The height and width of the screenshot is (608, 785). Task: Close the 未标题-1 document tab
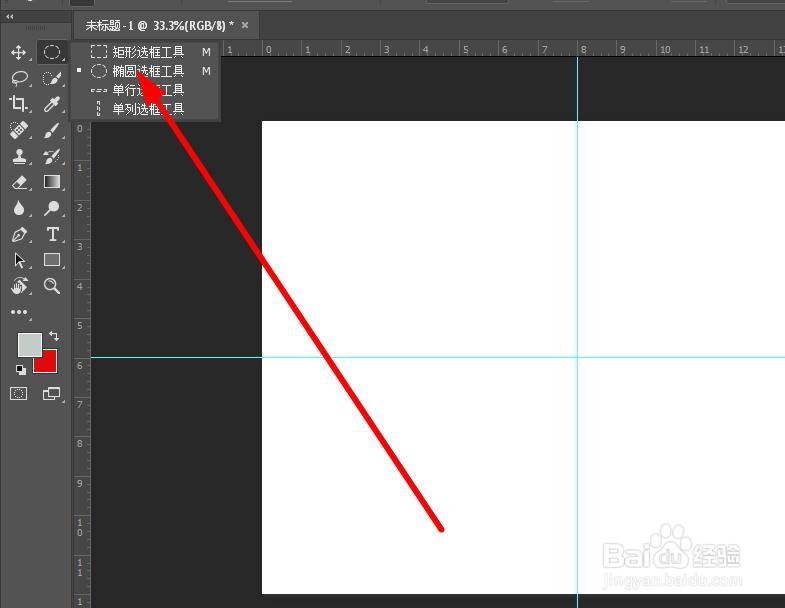[245, 25]
